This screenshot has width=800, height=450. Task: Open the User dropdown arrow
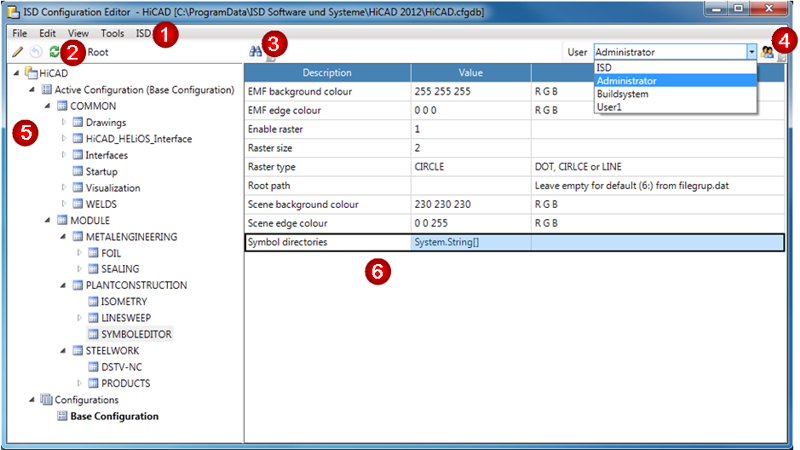click(x=751, y=52)
